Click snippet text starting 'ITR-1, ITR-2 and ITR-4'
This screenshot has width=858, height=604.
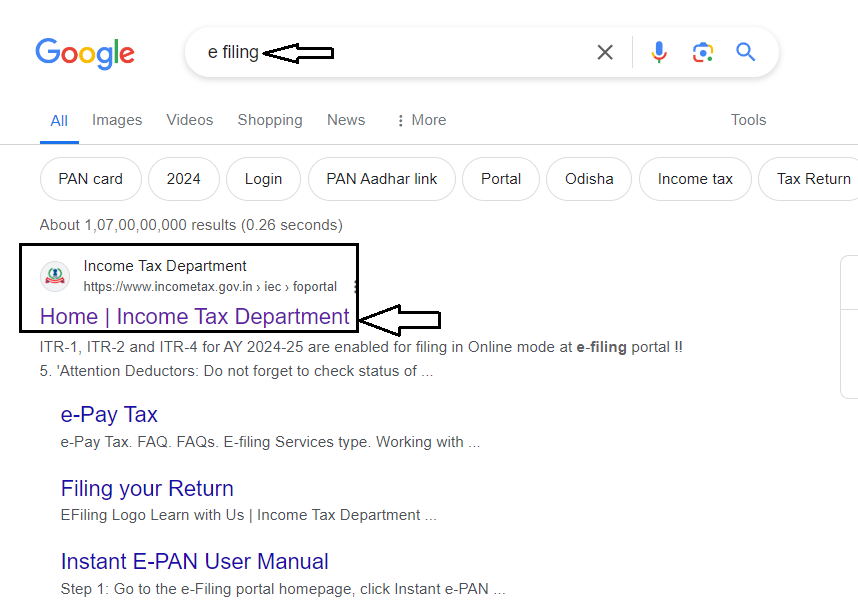coord(361,347)
